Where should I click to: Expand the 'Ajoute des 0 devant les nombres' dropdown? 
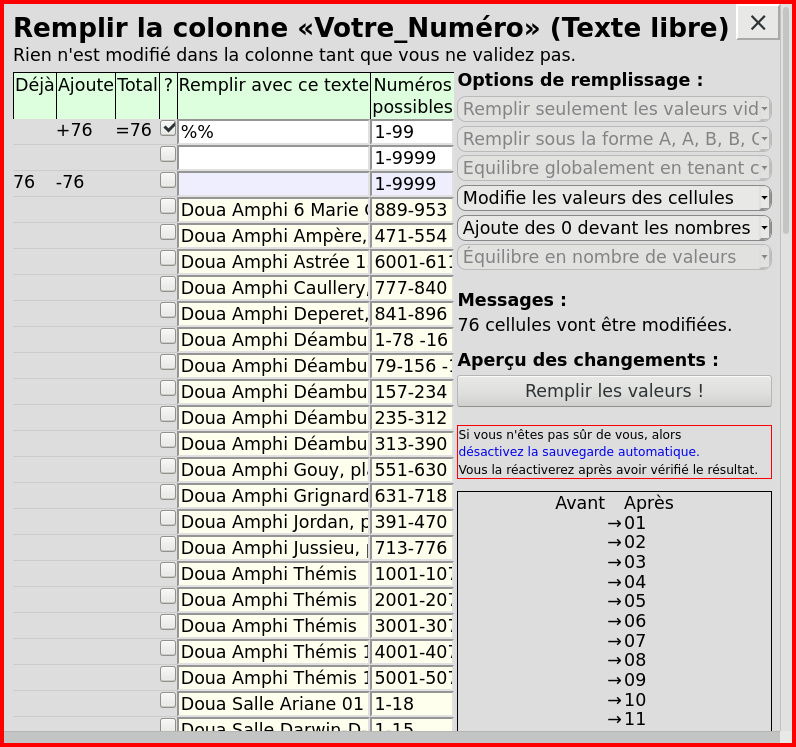[613, 228]
